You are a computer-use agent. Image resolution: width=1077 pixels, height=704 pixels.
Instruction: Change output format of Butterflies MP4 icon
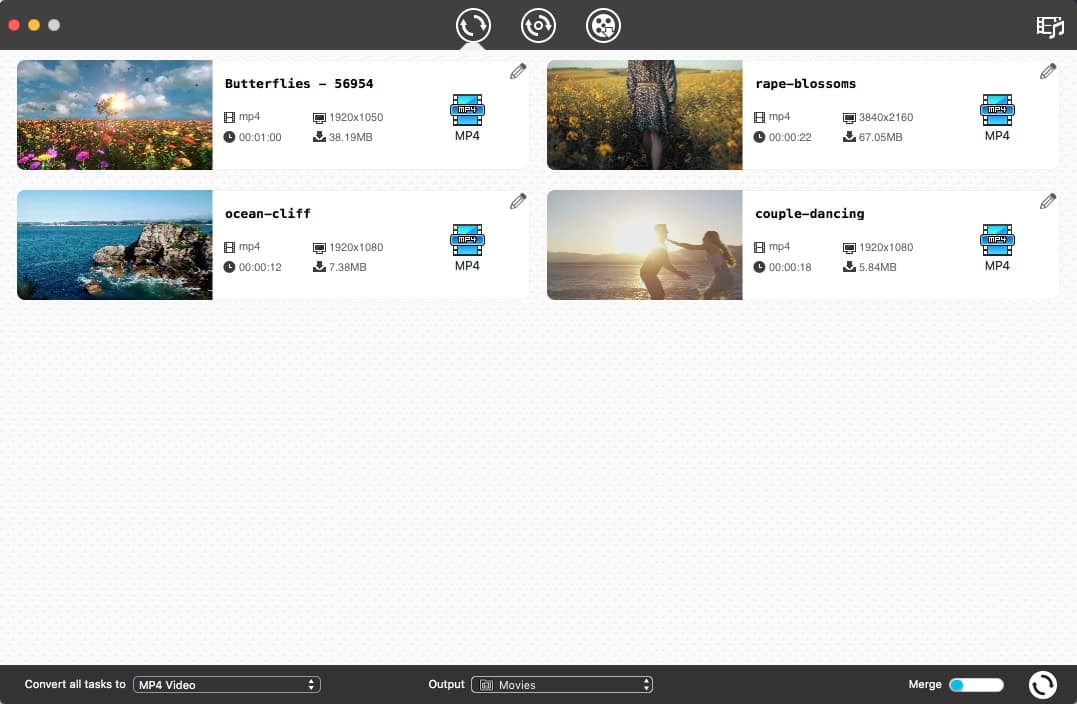[x=467, y=117]
